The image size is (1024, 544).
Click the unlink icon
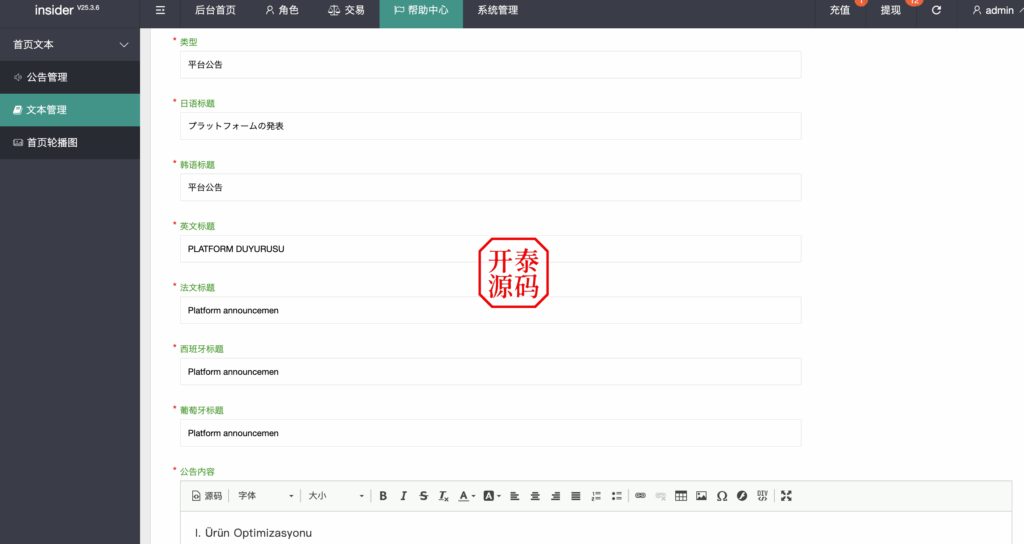(x=660, y=496)
